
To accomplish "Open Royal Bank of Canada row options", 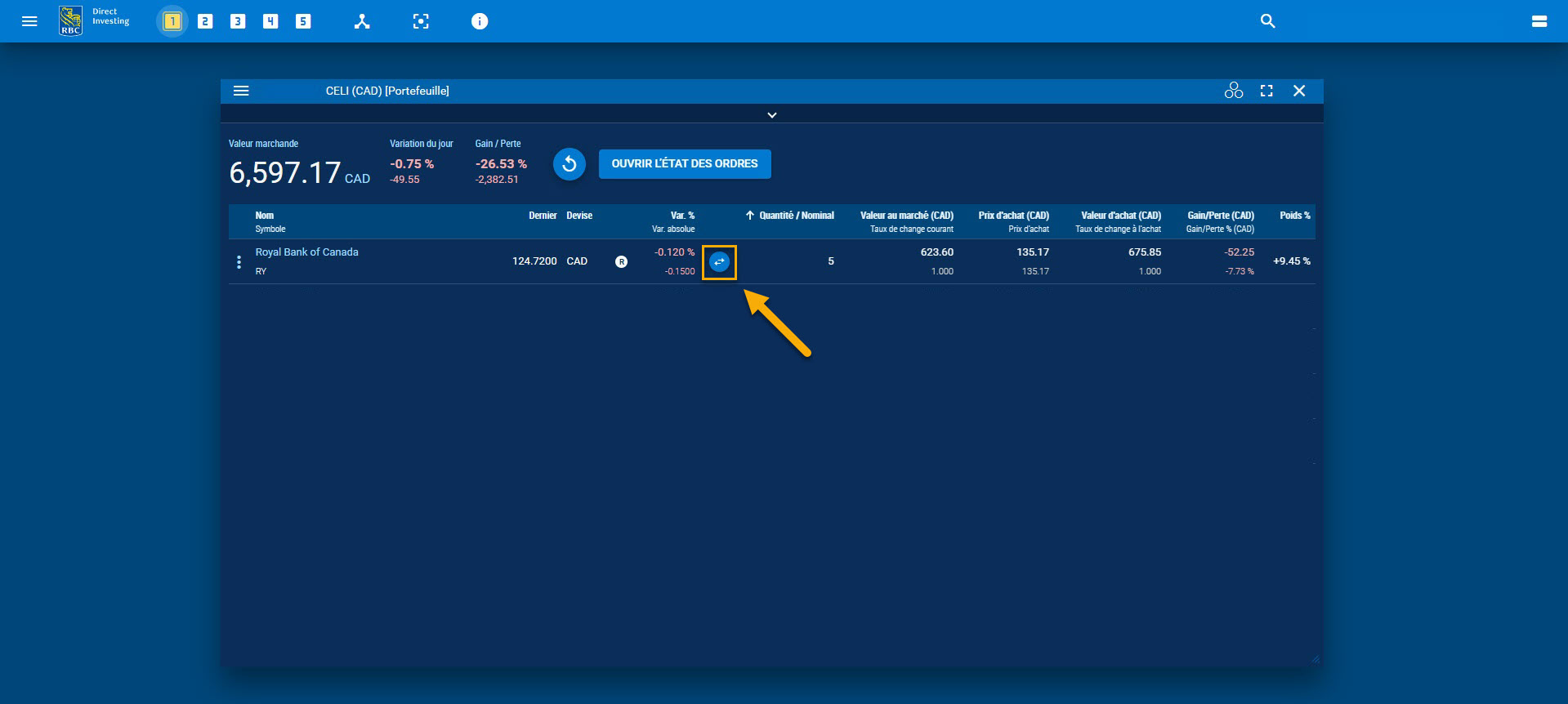I will coord(239,261).
